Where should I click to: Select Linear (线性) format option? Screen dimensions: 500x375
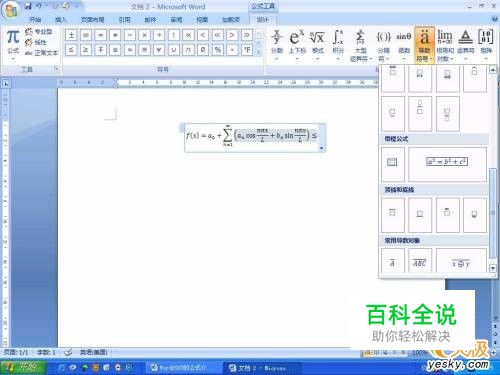[36, 42]
